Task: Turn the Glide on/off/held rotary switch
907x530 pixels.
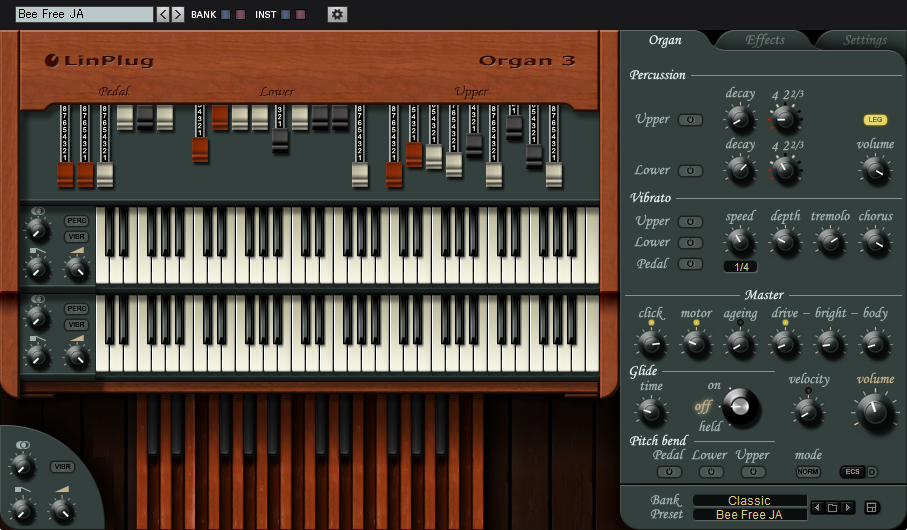Action: [x=740, y=407]
